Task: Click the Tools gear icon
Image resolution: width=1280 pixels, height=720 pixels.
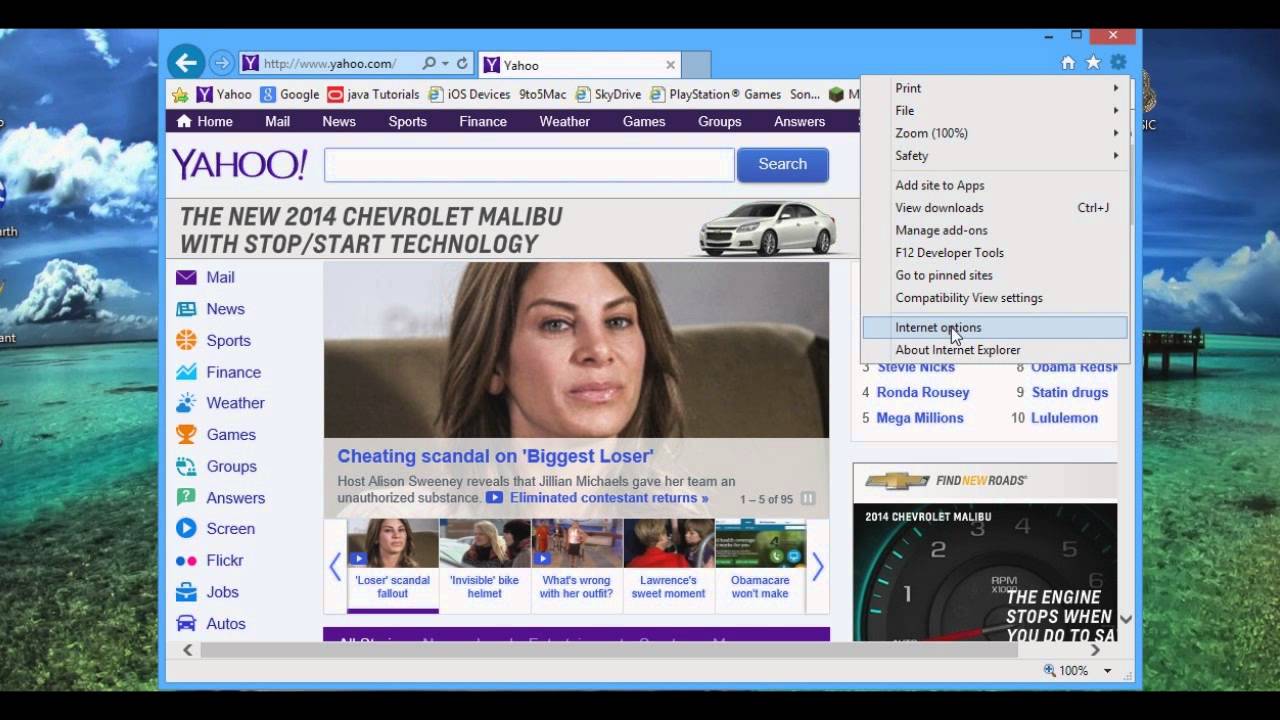Action: (1118, 63)
